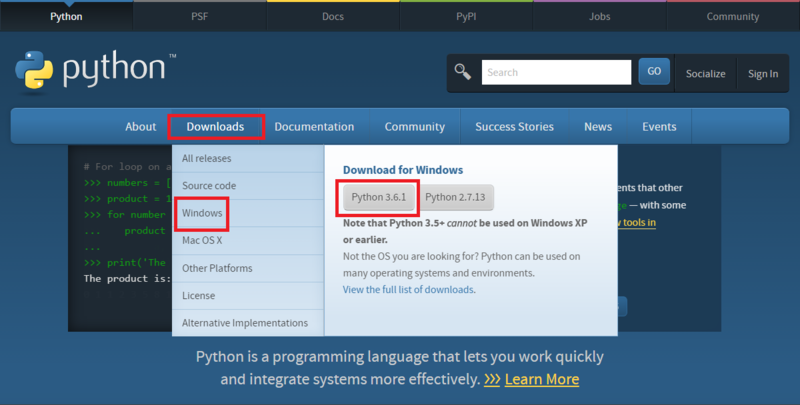Follow 'View the full list of downloads' link
The width and height of the screenshot is (800, 405).
coord(408,290)
